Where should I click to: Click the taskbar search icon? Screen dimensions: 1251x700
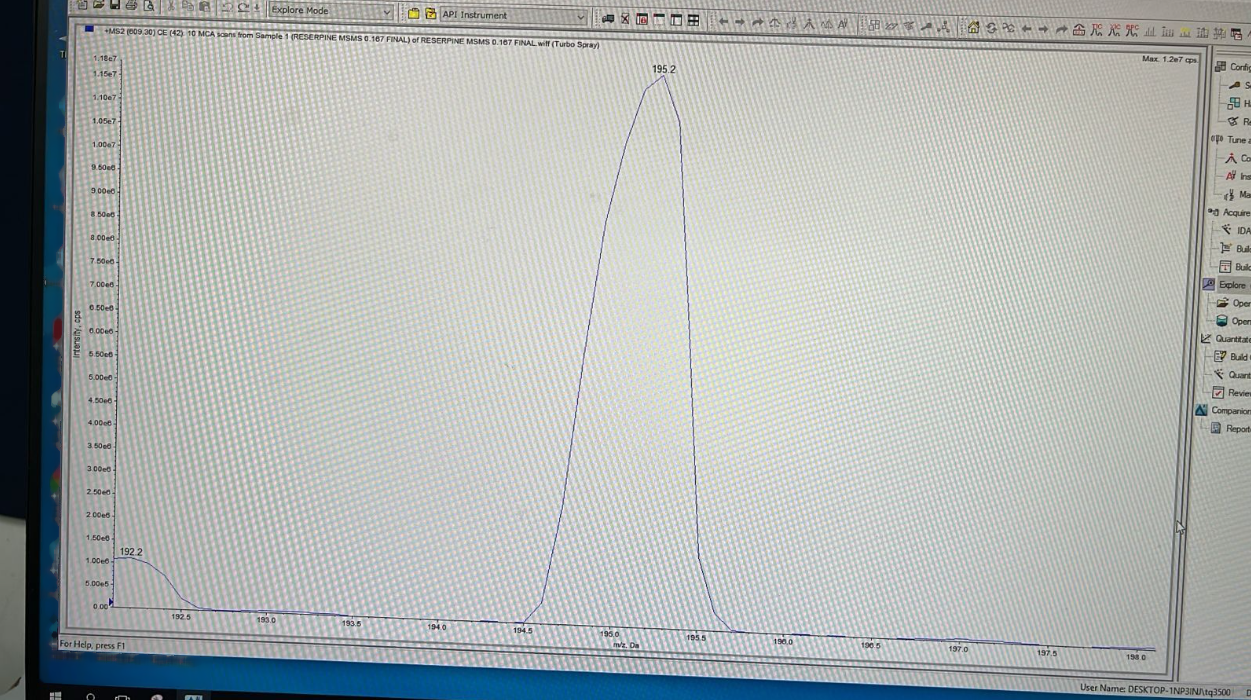pos(91,696)
